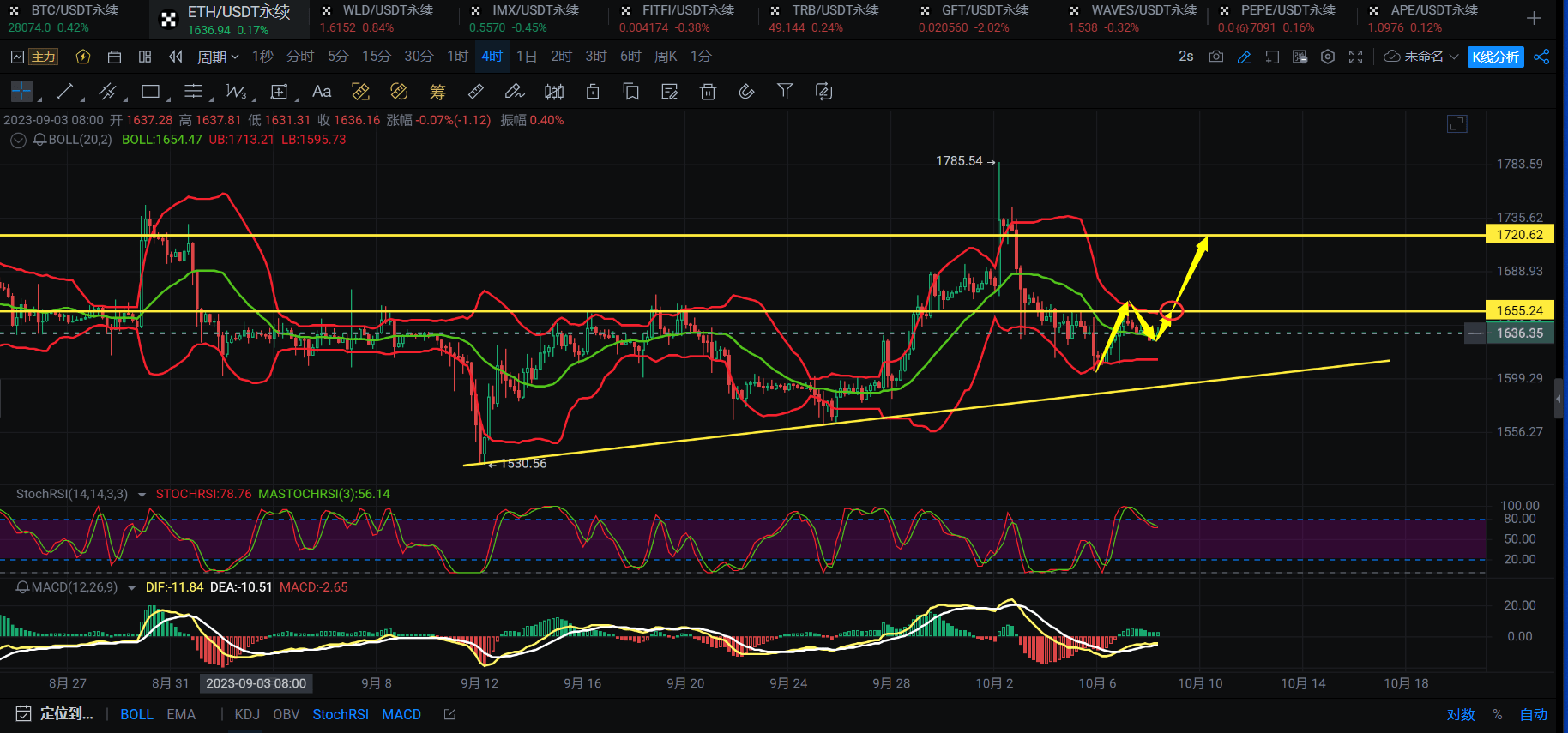Enter fullscreen mode via expand arrows icon

[x=1355, y=57]
